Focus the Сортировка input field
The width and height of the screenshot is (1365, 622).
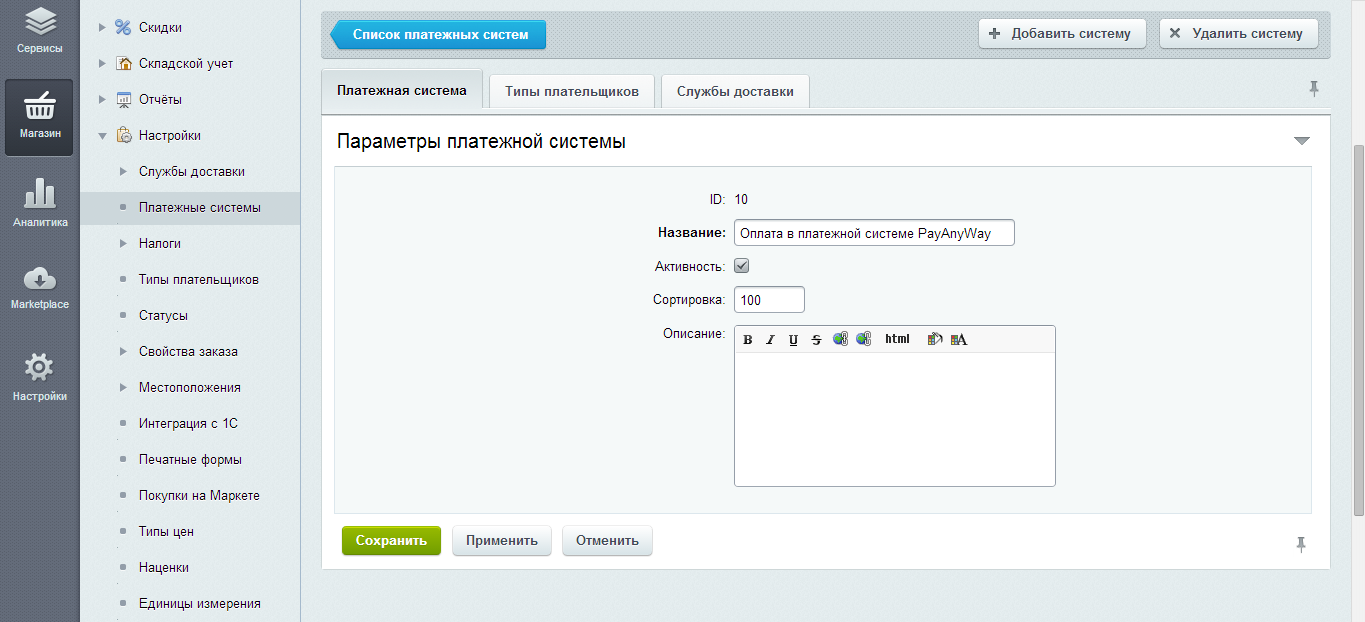(769, 300)
